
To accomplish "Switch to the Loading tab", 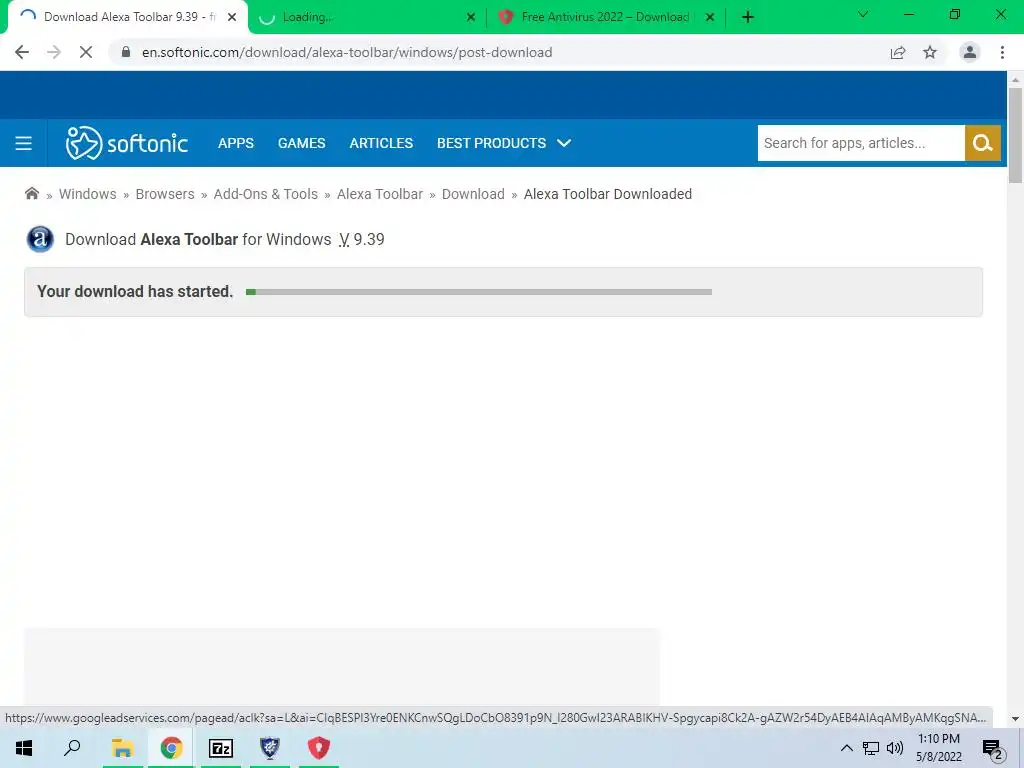I will pyautogui.click(x=366, y=17).
